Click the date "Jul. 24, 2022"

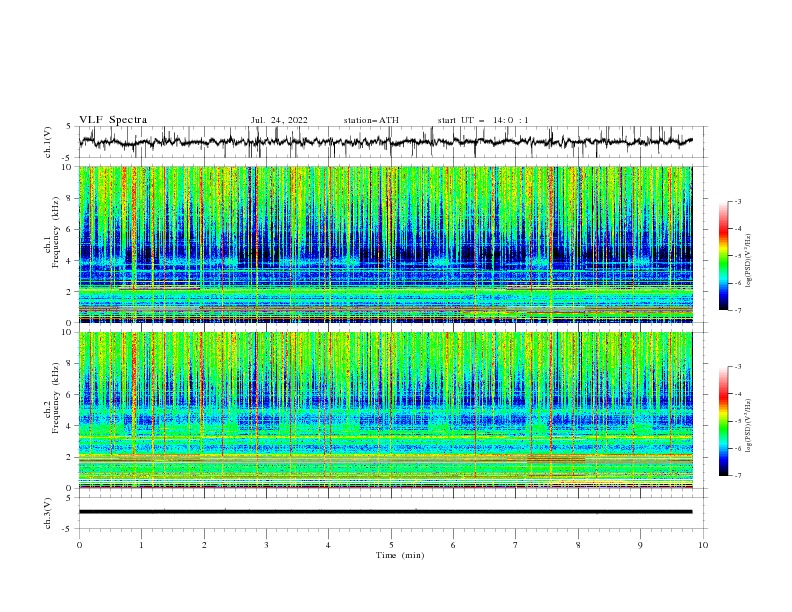pyautogui.click(x=279, y=120)
